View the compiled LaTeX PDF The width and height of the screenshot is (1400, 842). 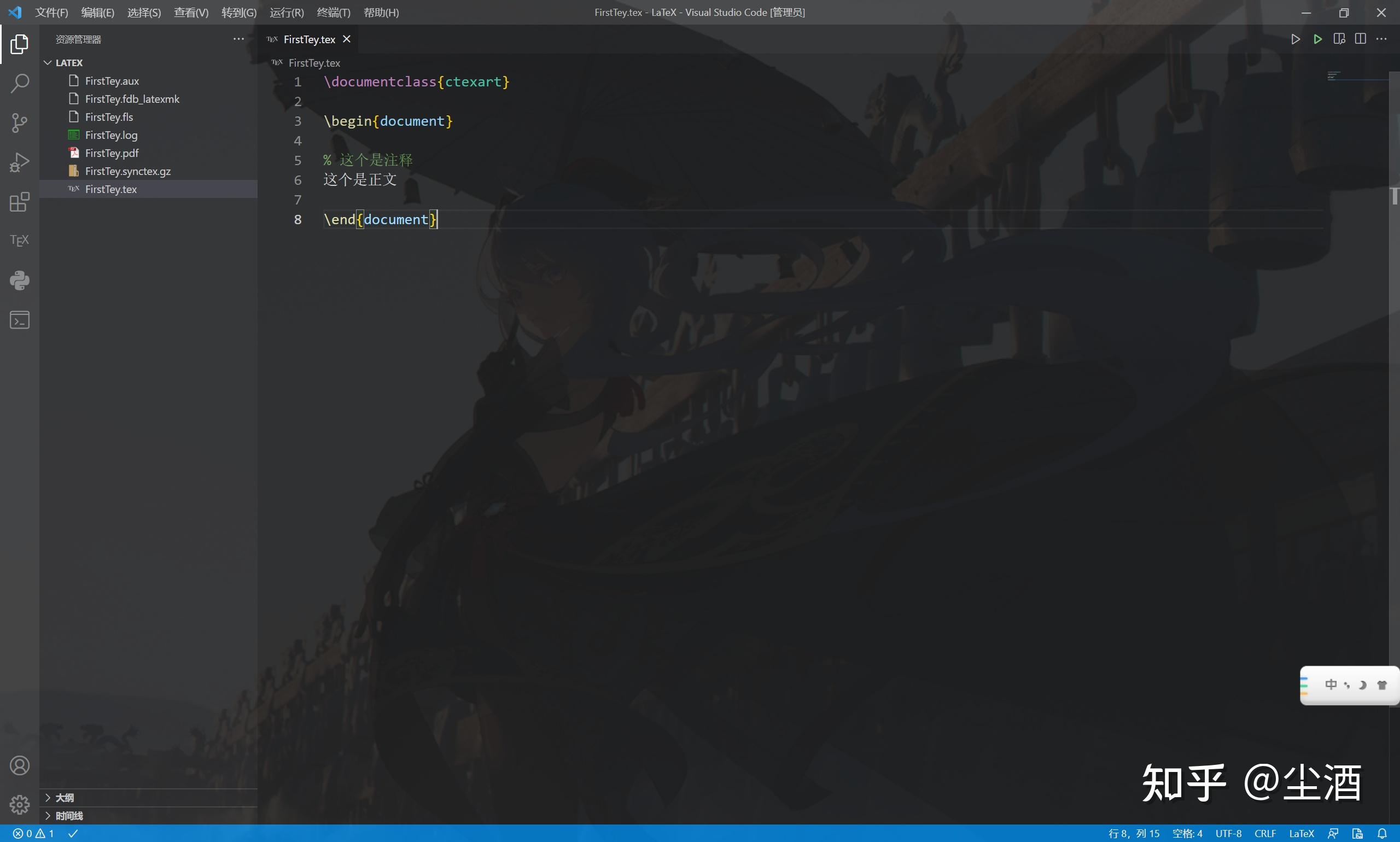pos(1339,39)
